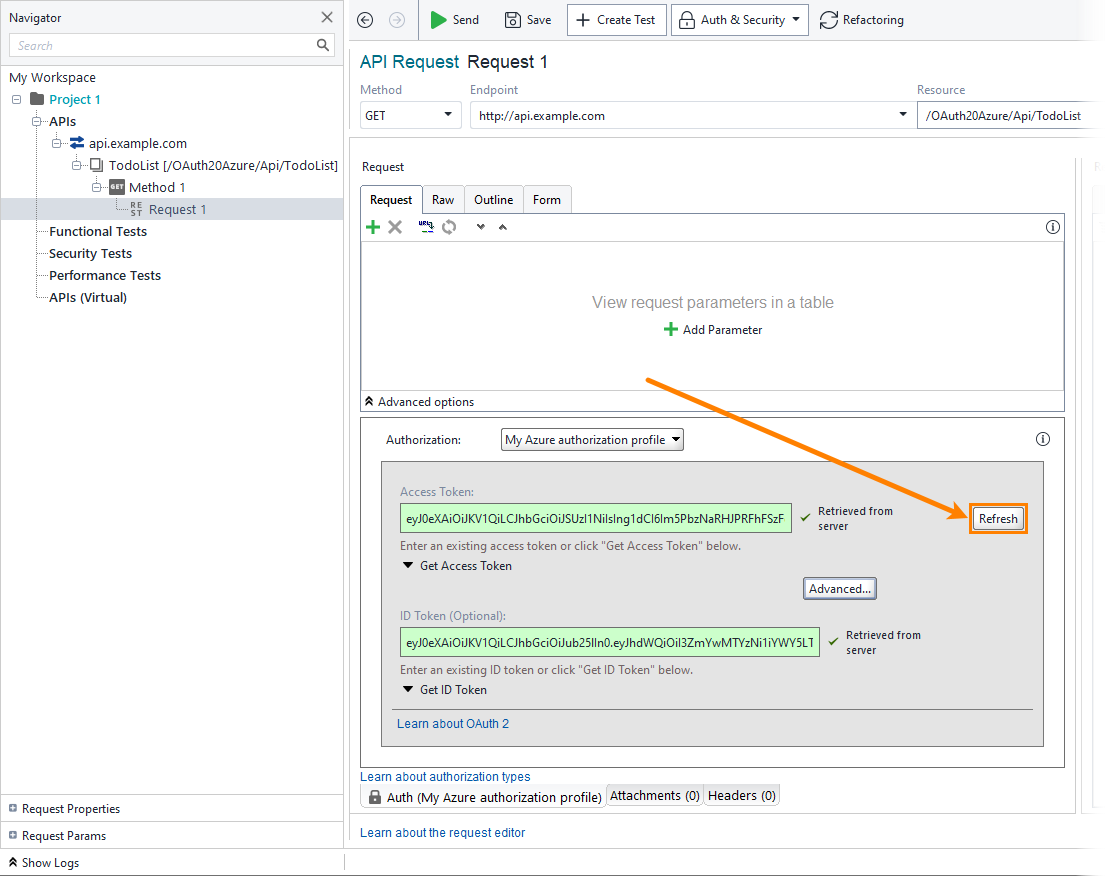Click the Send play icon
1106x876 pixels.
(x=438, y=20)
